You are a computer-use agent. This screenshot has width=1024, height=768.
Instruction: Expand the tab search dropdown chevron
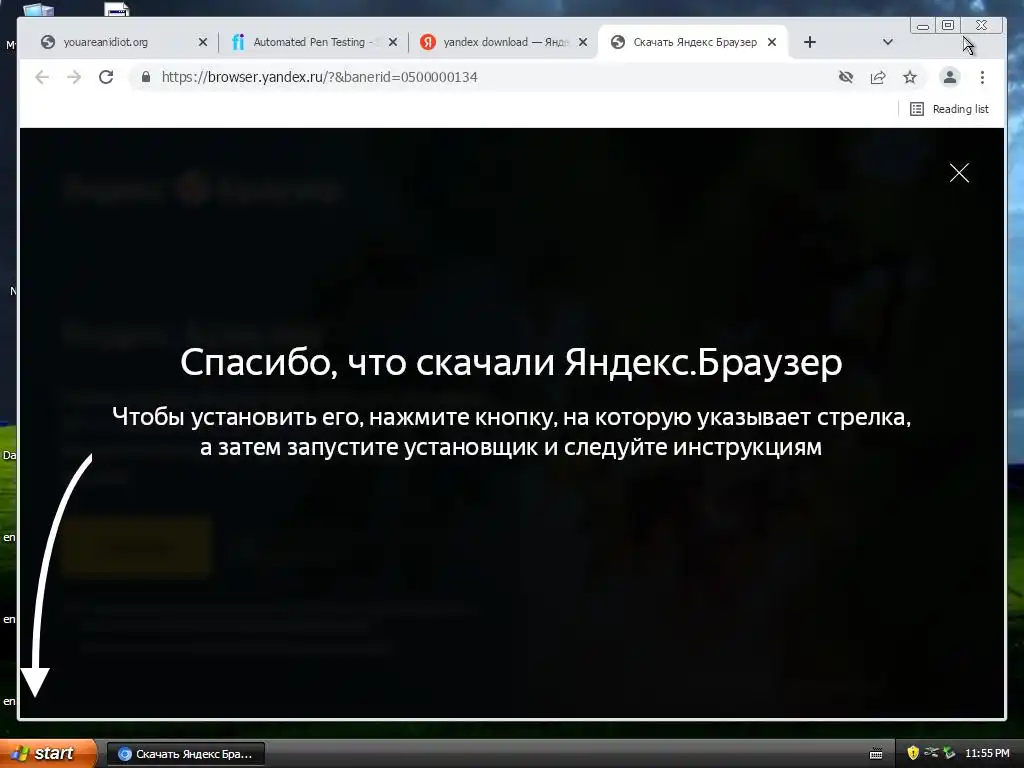[x=888, y=42]
